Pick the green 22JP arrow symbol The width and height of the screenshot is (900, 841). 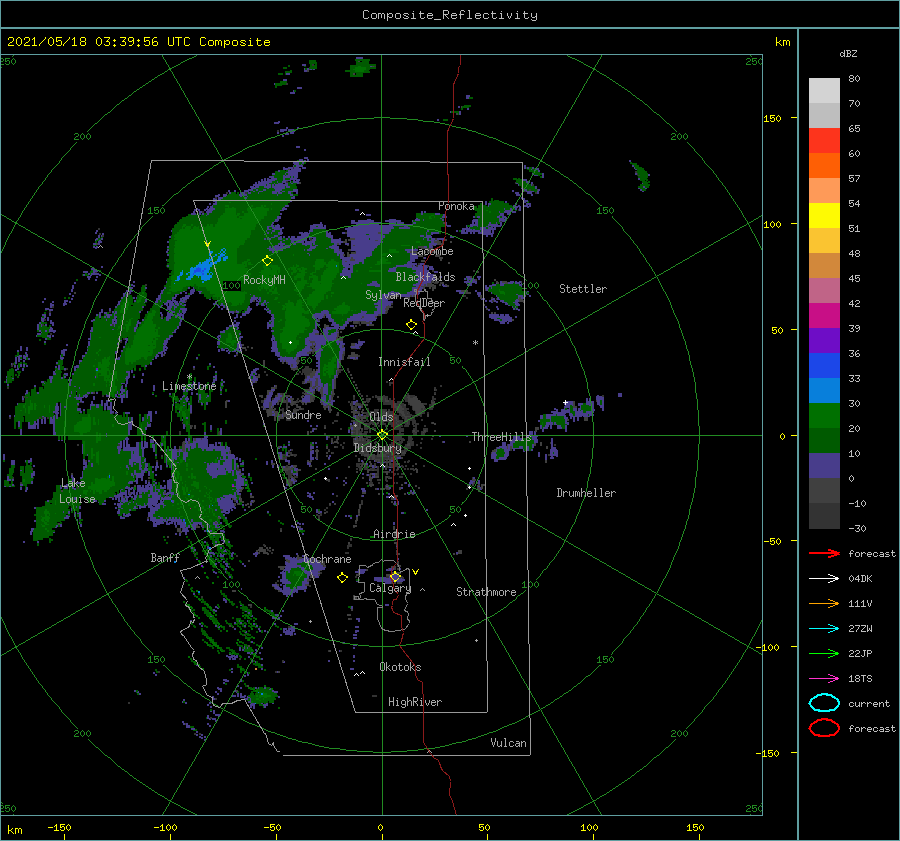tap(824, 653)
